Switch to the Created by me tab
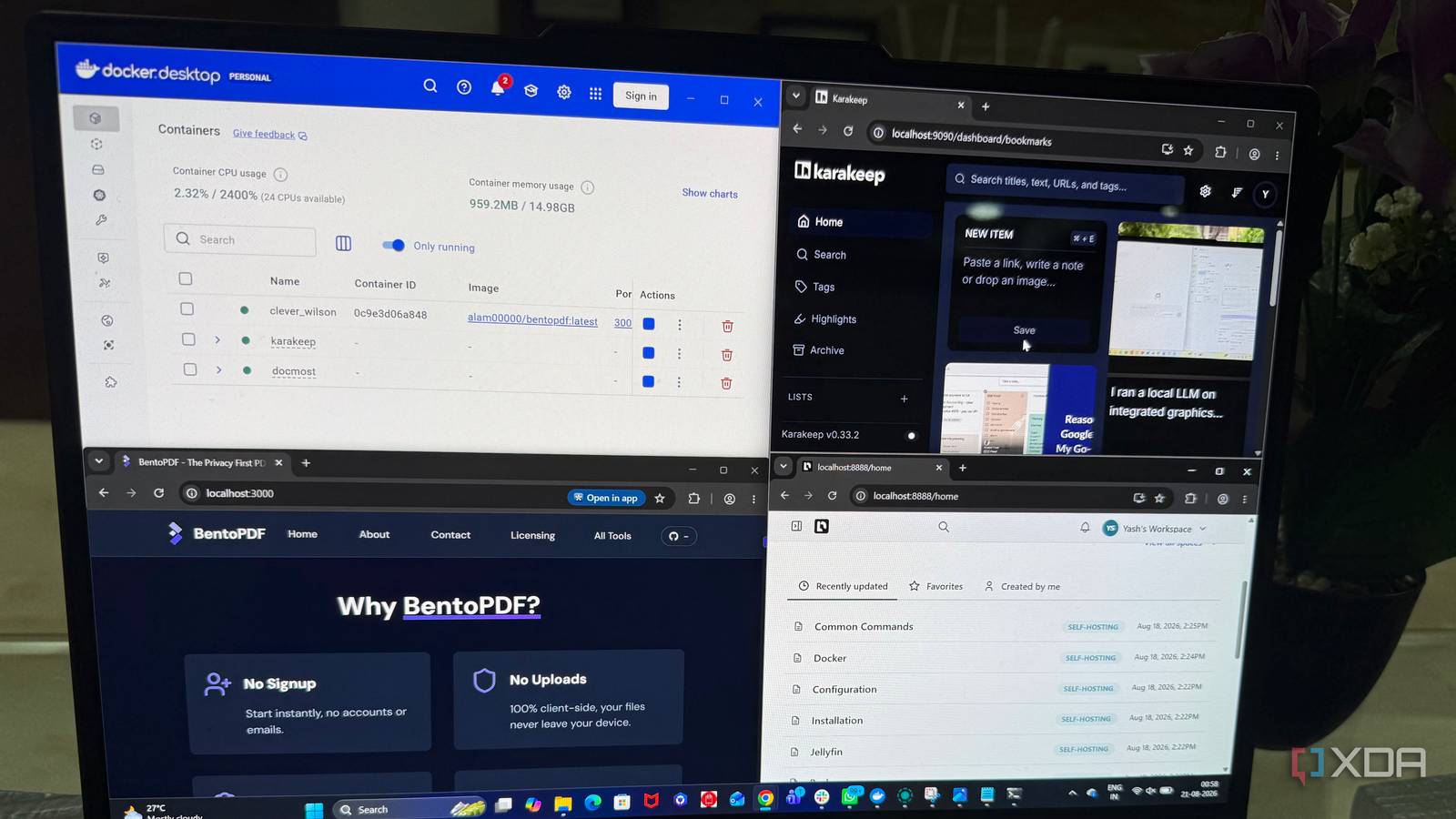 1022,587
